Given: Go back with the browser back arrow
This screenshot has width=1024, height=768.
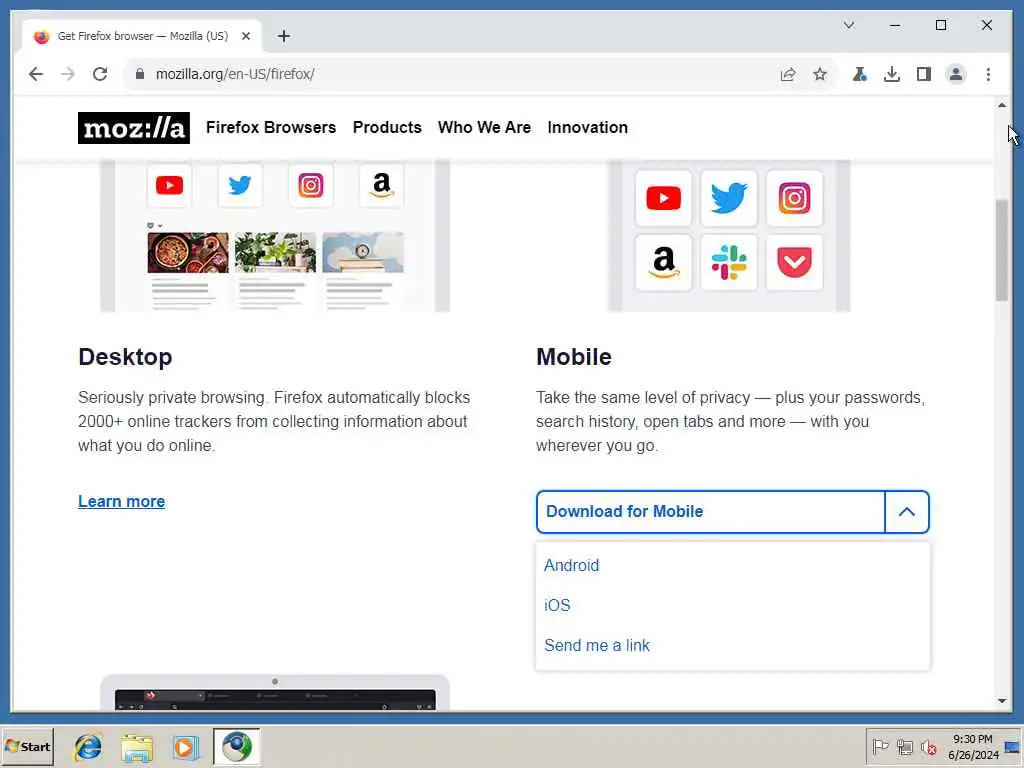Looking at the screenshot, I should click(x=36, y=74).
